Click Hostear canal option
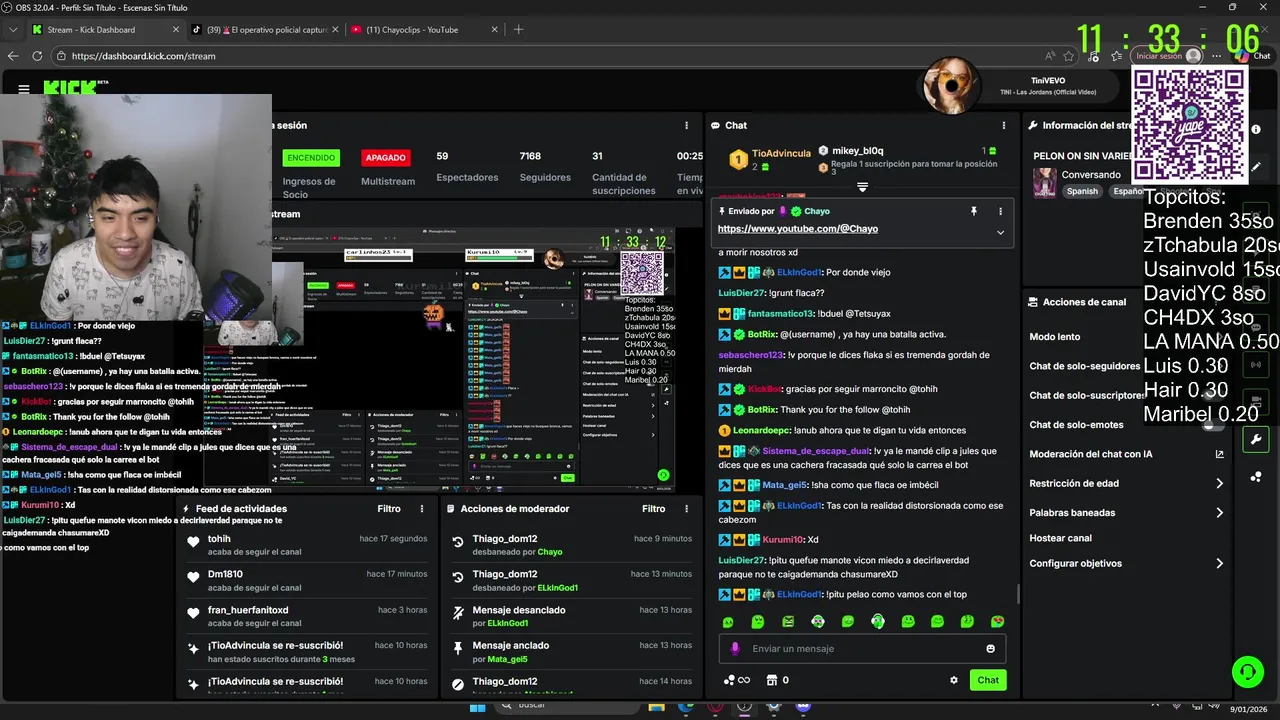1280x720 pixels. [x=1060, y=538]
